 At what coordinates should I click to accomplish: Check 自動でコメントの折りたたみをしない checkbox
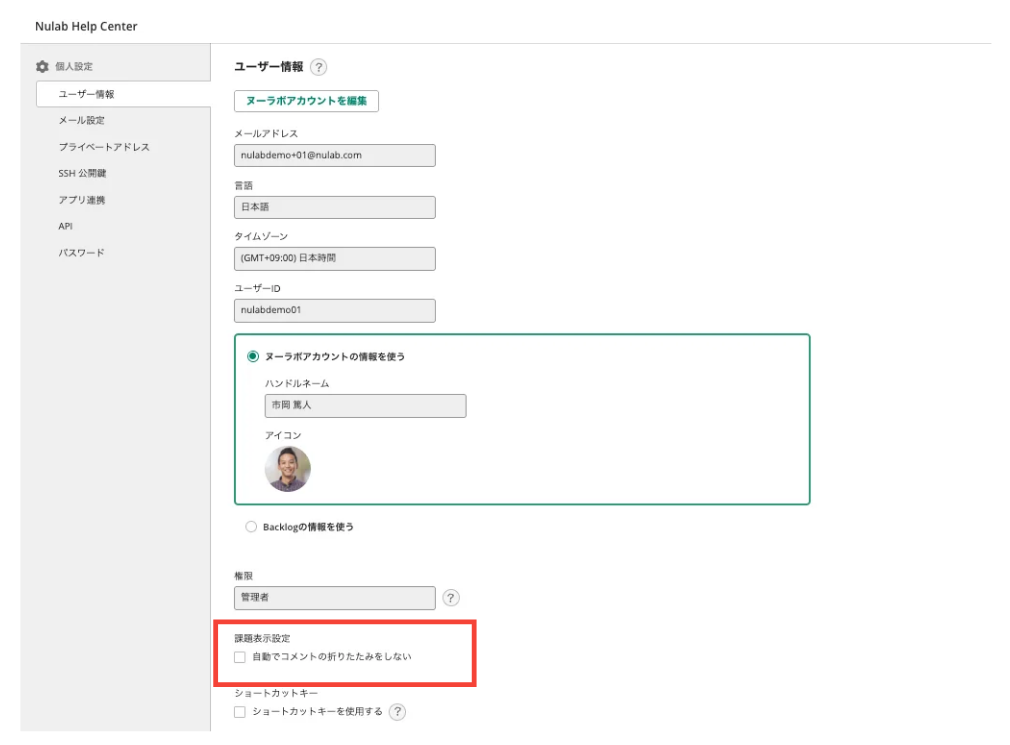coord(240,657)
